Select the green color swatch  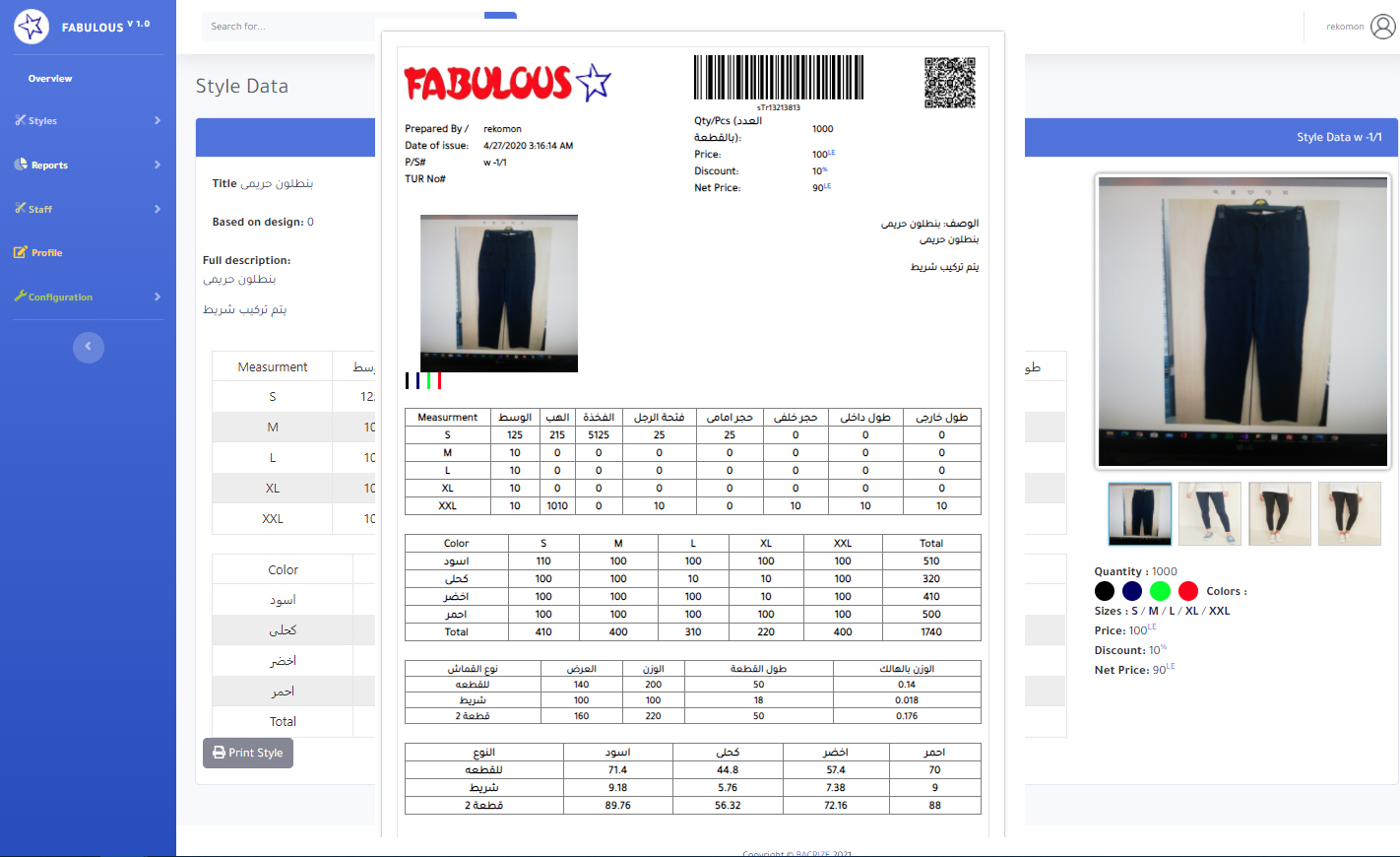point(1160,591)
